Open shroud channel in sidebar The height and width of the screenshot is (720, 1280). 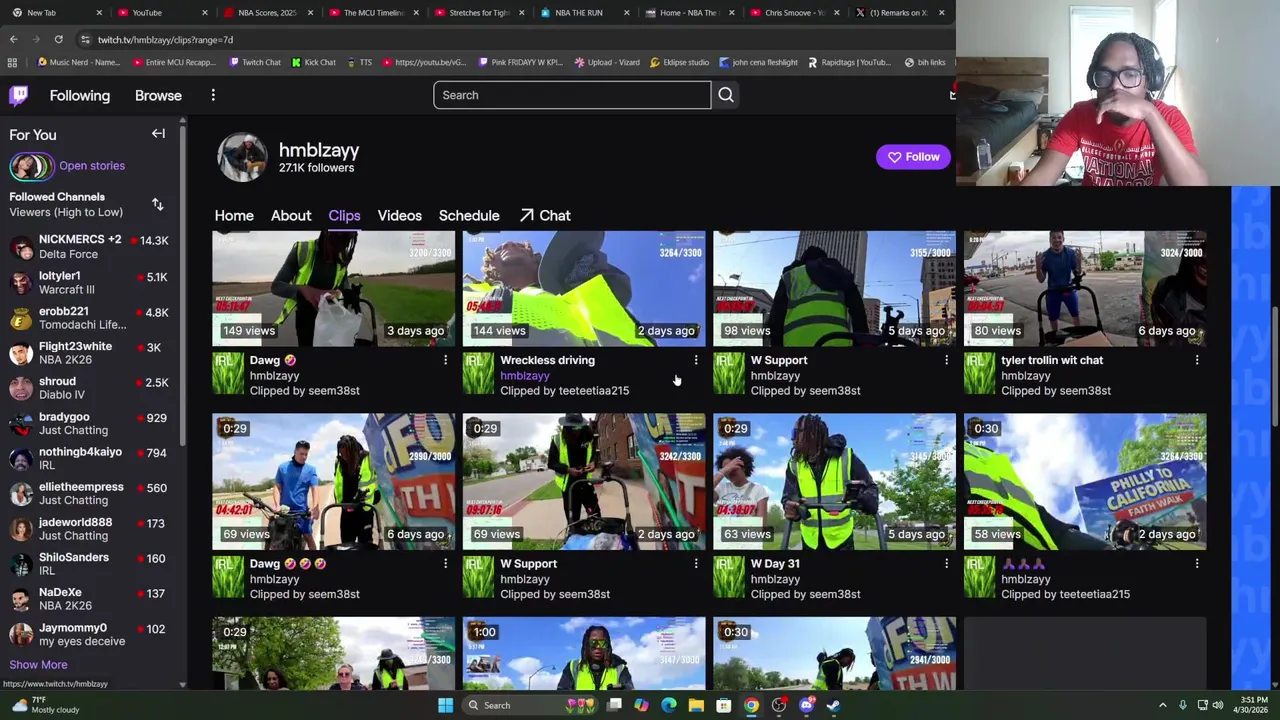tap(92, 388)
